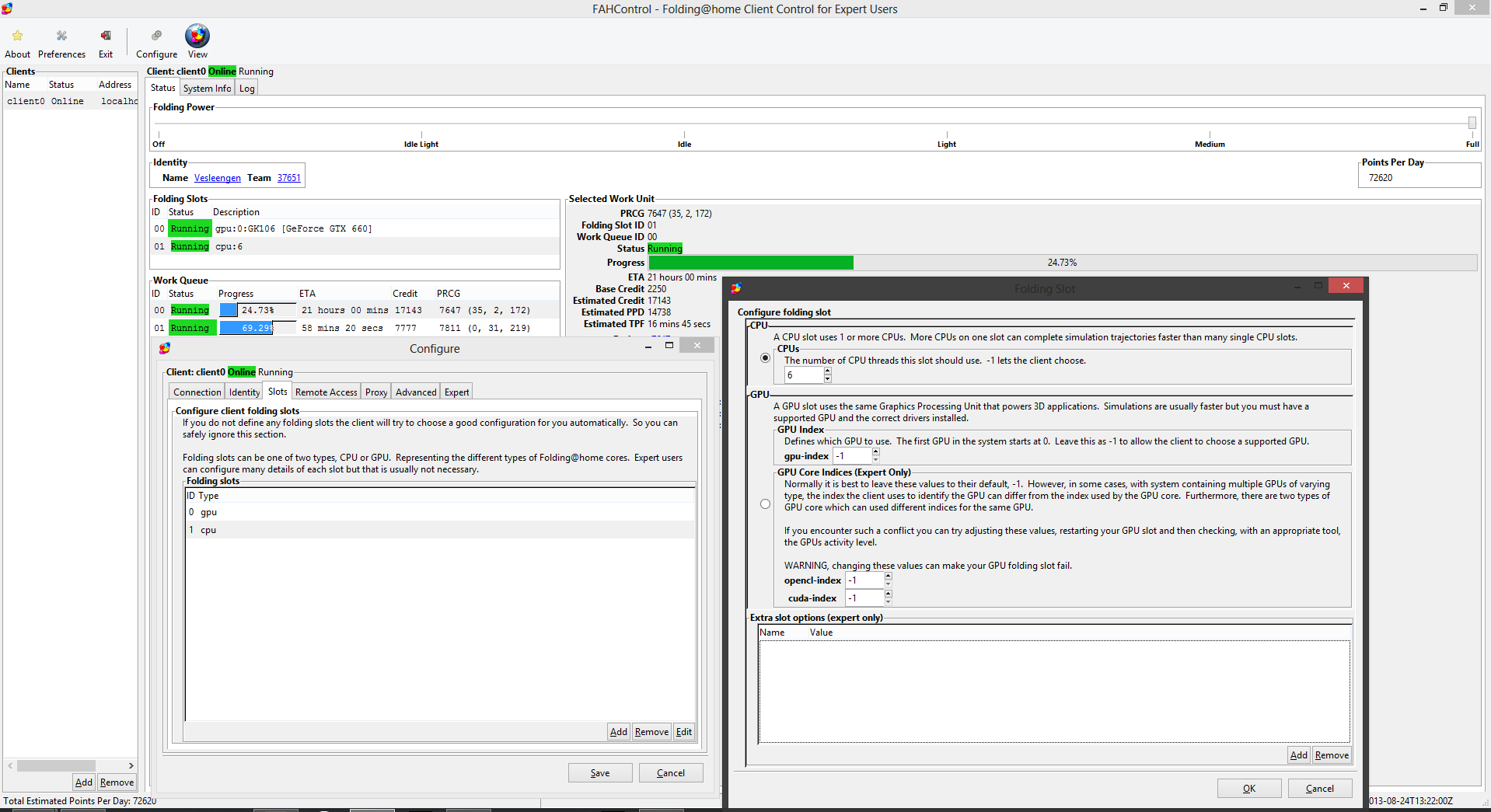Select the Status tab in main window

pos(163,88)
